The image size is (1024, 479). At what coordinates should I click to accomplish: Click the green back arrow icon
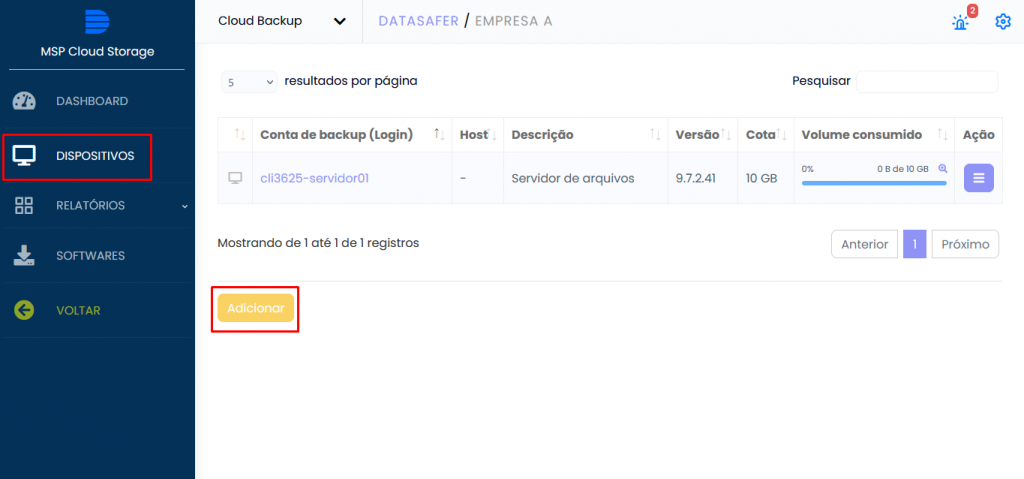[25, 310]
